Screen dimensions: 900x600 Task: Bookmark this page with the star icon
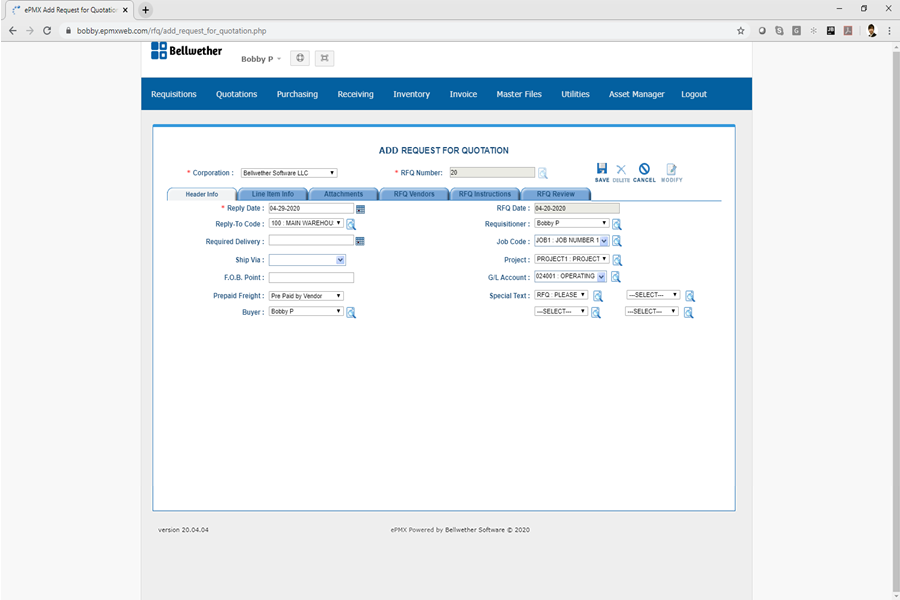tap(741, 31)
